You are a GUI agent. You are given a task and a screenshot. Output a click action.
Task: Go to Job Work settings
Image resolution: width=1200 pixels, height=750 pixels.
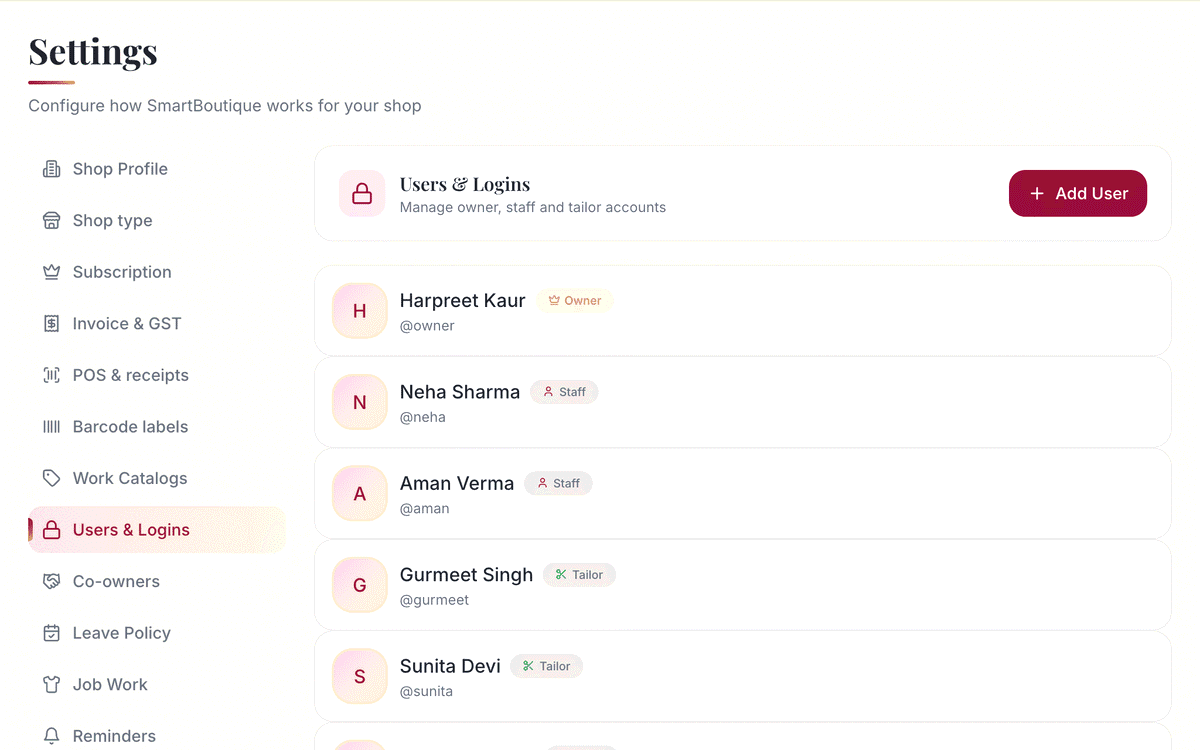click(x=157, y=684)
